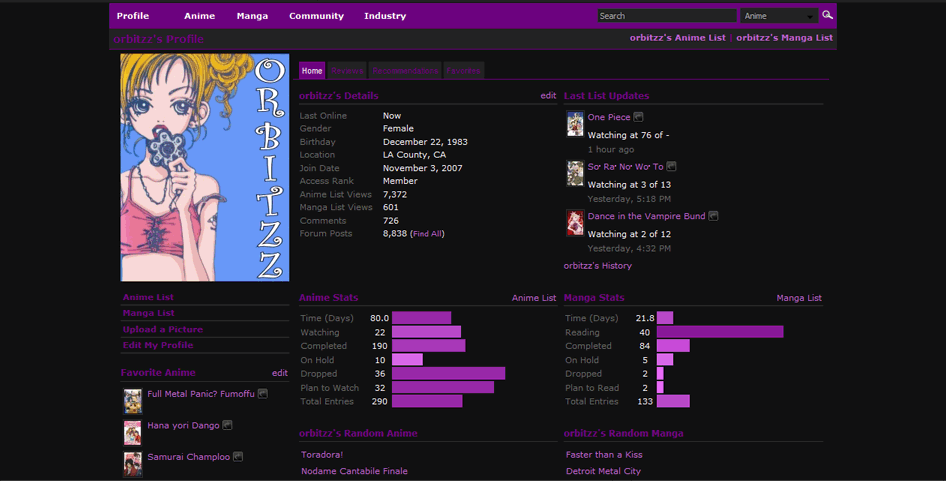
Task: Open Detroit Metal City manga link
Action: [603, 471]
